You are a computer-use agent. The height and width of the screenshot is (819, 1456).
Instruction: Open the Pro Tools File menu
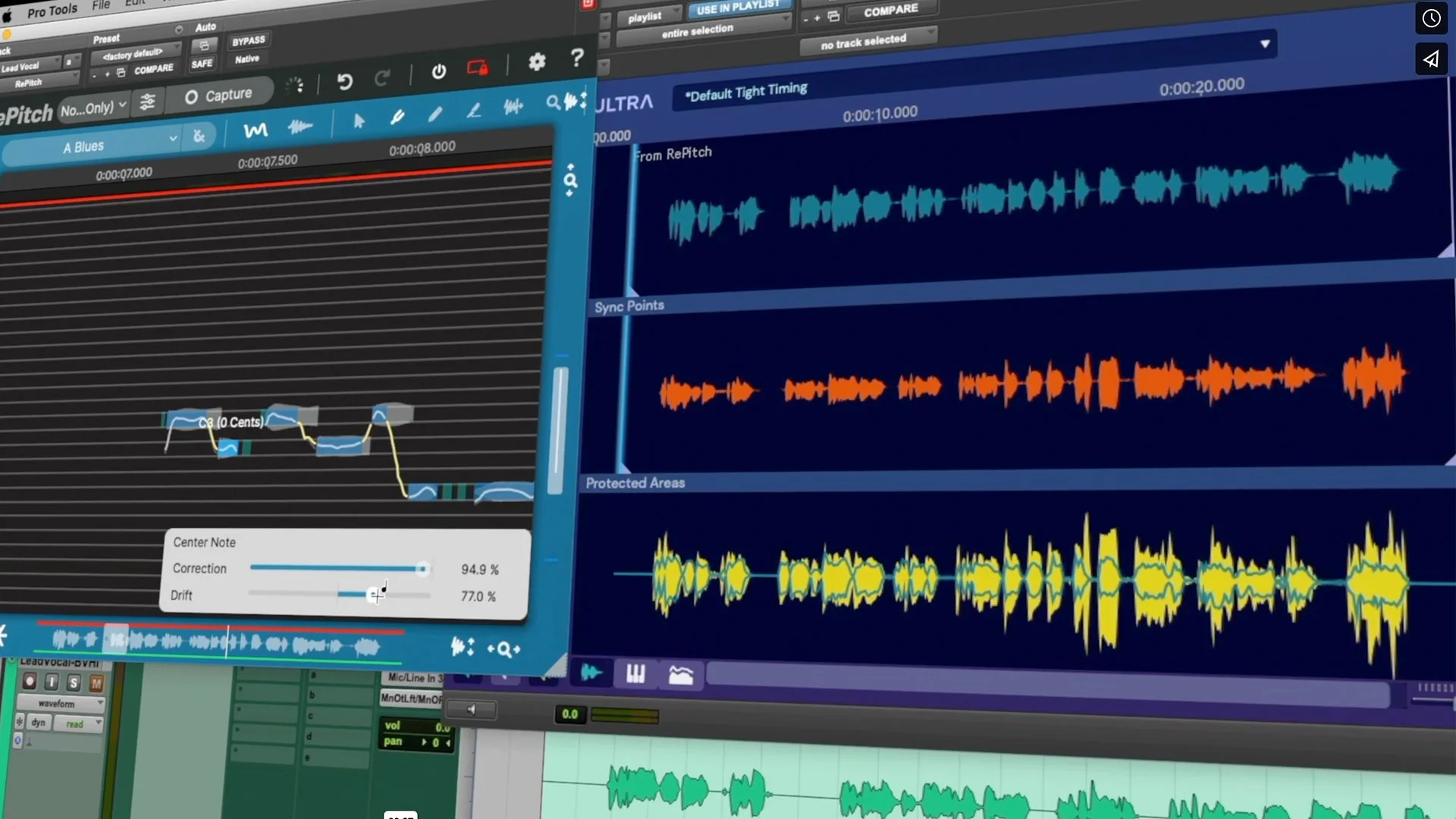click(101, 5)
